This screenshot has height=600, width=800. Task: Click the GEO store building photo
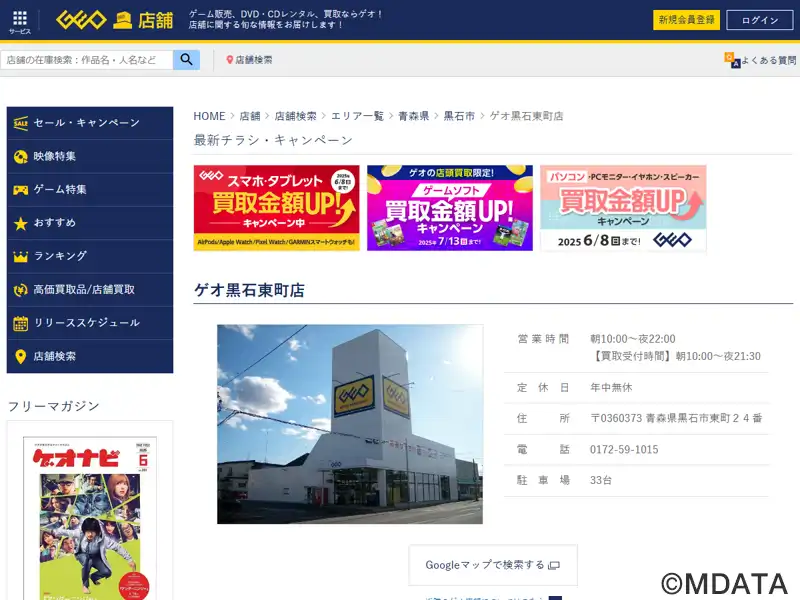coord(350,424)
